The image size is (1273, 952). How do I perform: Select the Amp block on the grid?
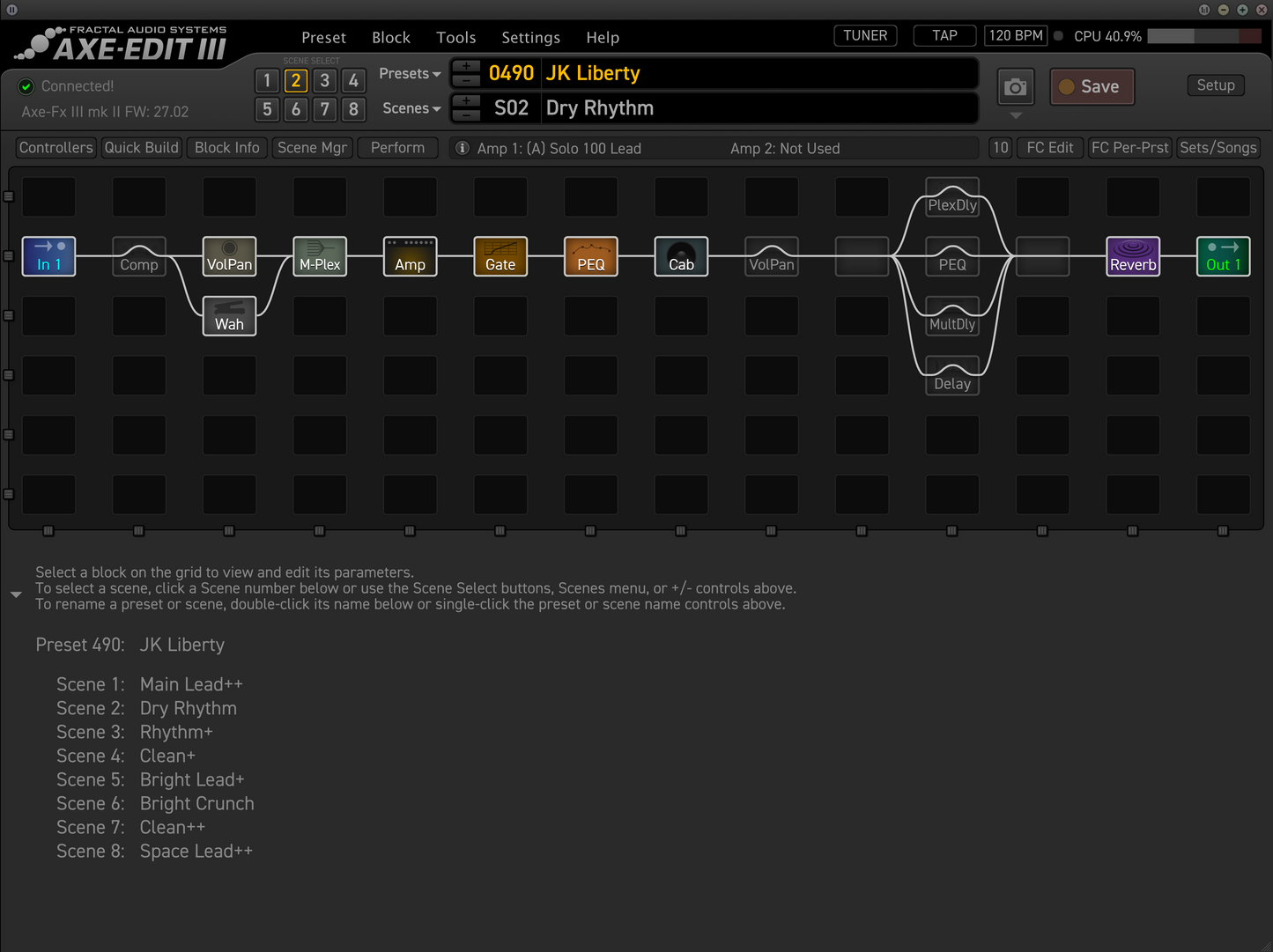tap(410, 256)
